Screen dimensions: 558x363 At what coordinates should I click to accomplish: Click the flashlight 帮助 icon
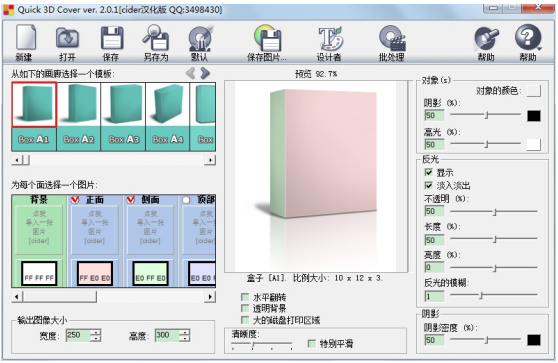[486, 38]
